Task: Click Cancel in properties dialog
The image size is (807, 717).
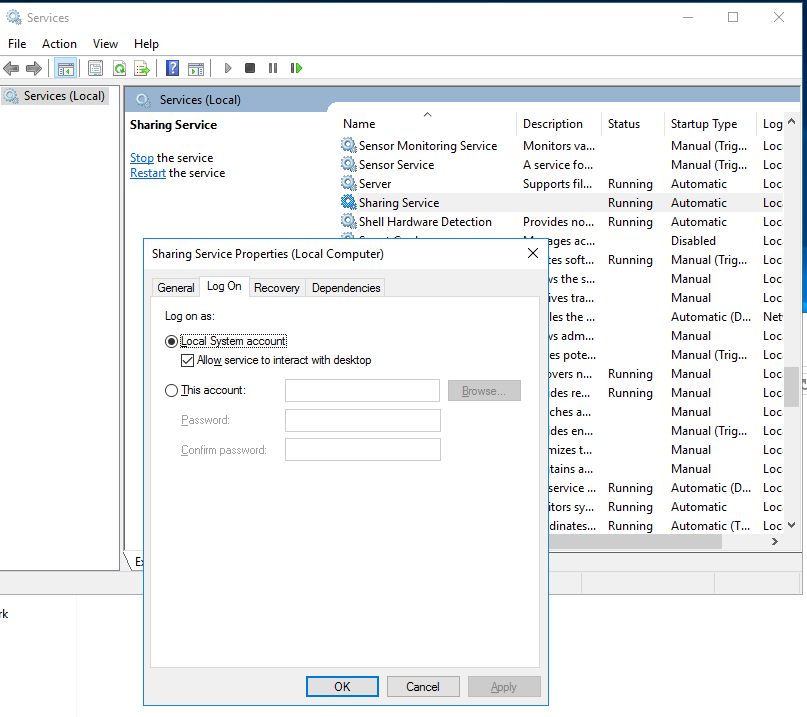Action: coord(423,687)
